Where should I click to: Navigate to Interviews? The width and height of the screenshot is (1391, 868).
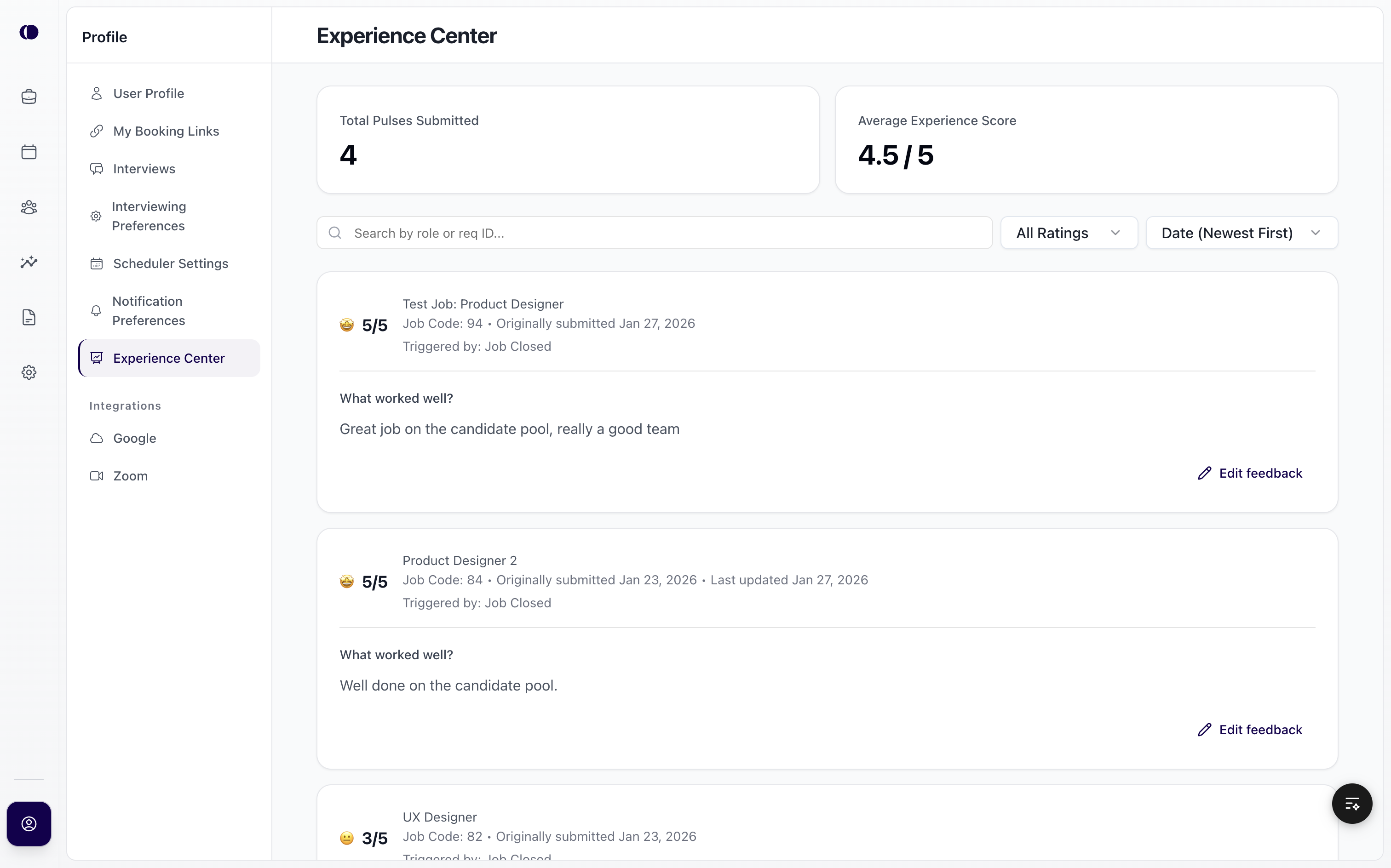click(x=169, y=169)
